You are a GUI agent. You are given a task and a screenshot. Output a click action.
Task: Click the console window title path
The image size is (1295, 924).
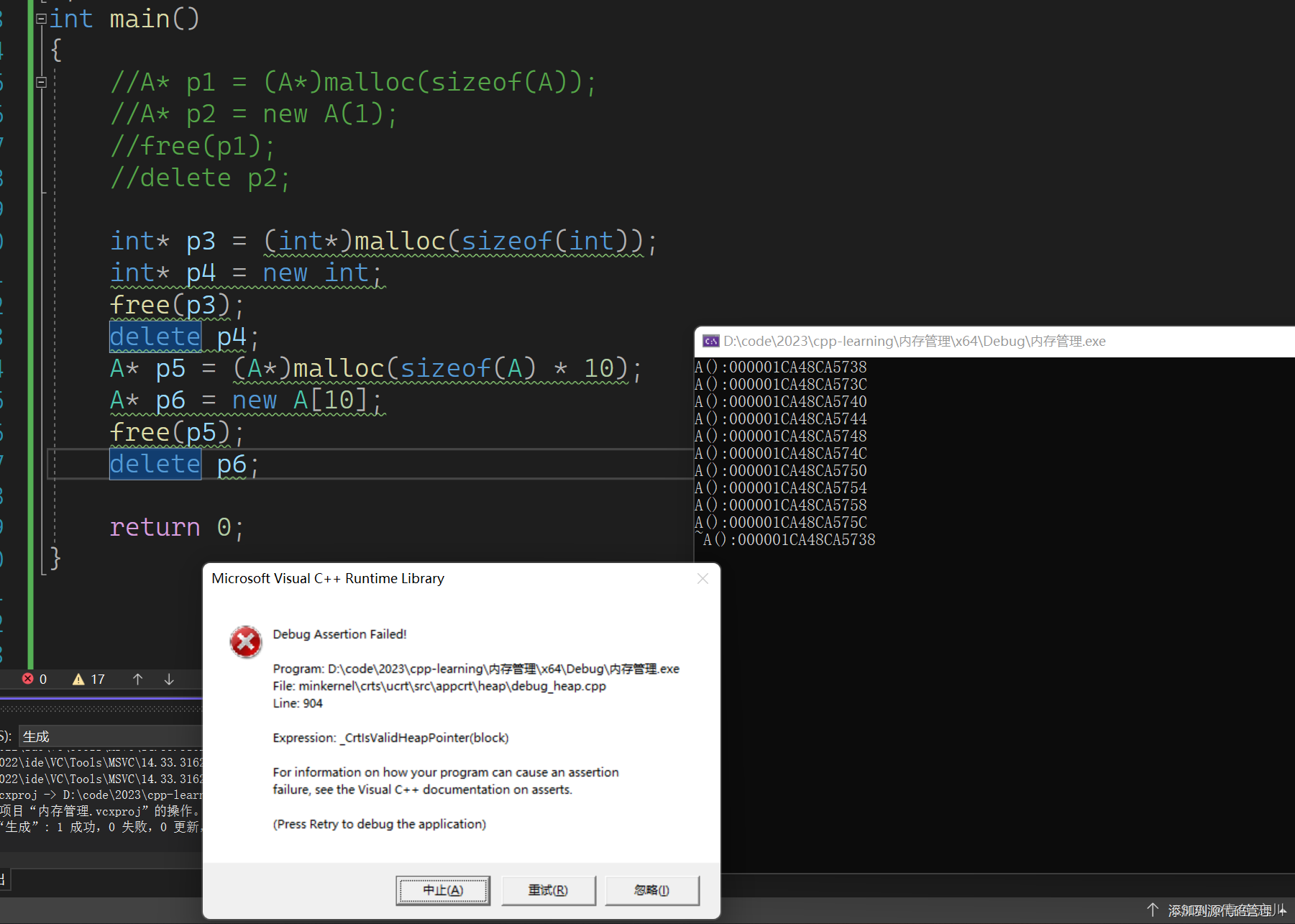[914, 341]
